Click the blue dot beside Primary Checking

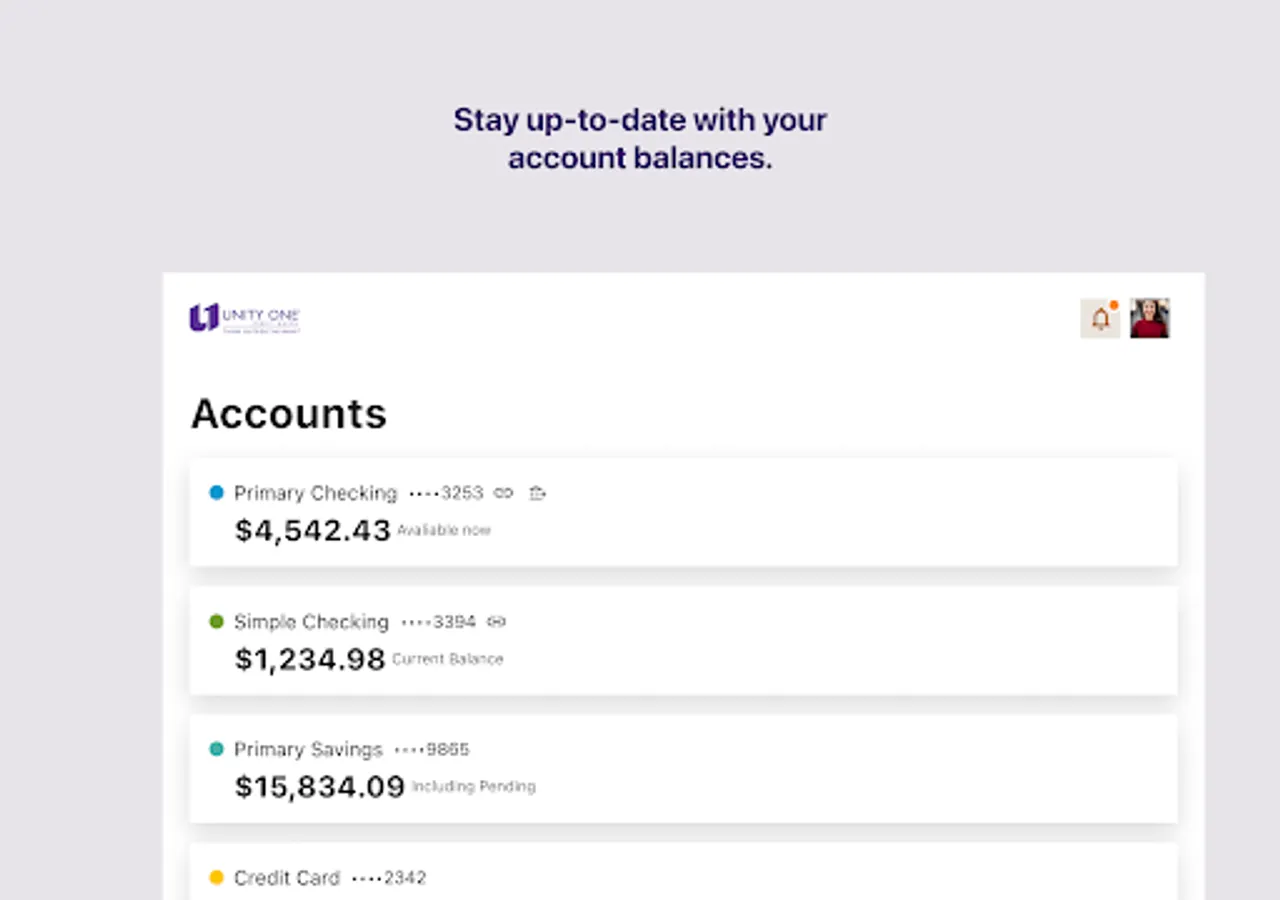(216, 492)
